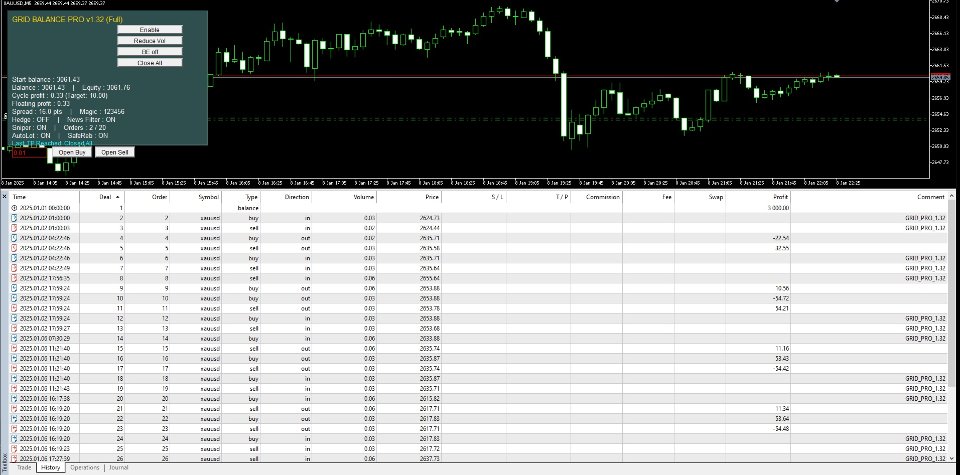The image size is (960, 475).
Task: Click the Reduce Vol button
Action: 149,40
